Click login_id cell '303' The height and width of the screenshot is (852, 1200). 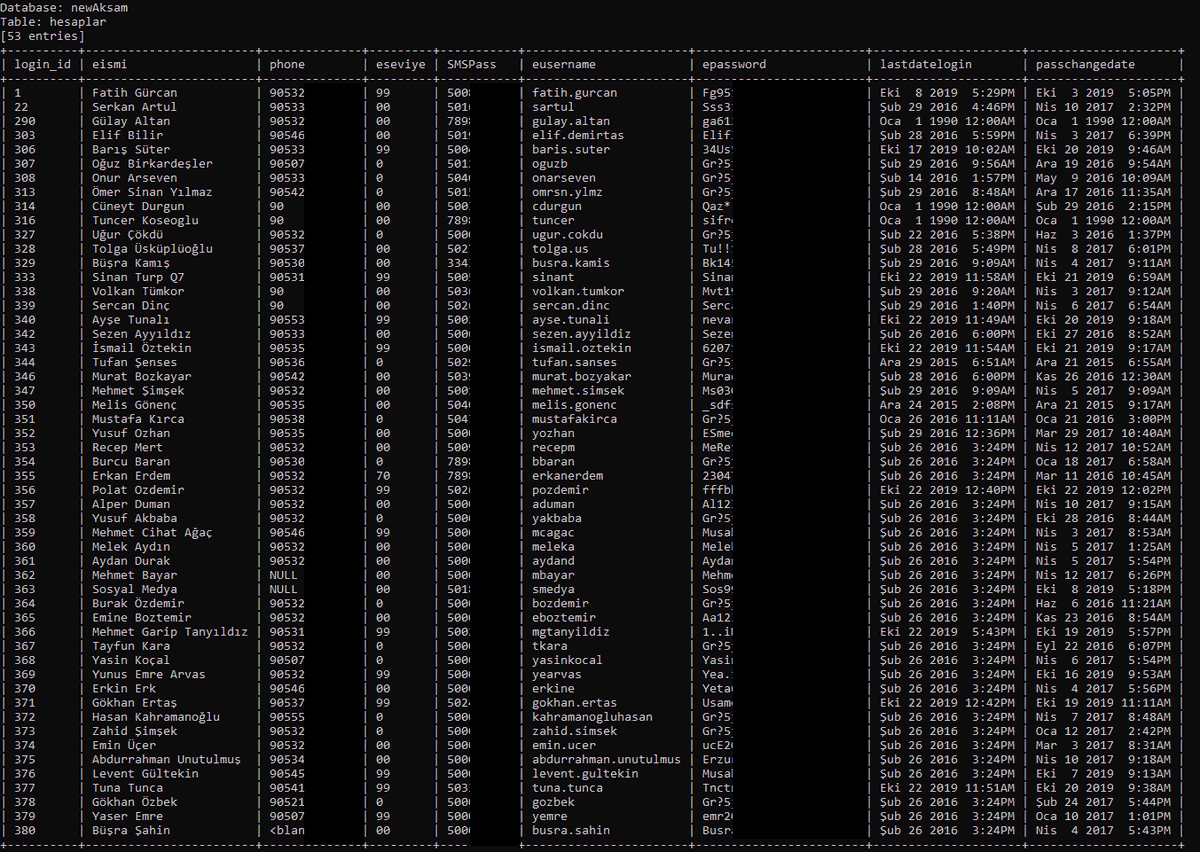tap(25, 135)
